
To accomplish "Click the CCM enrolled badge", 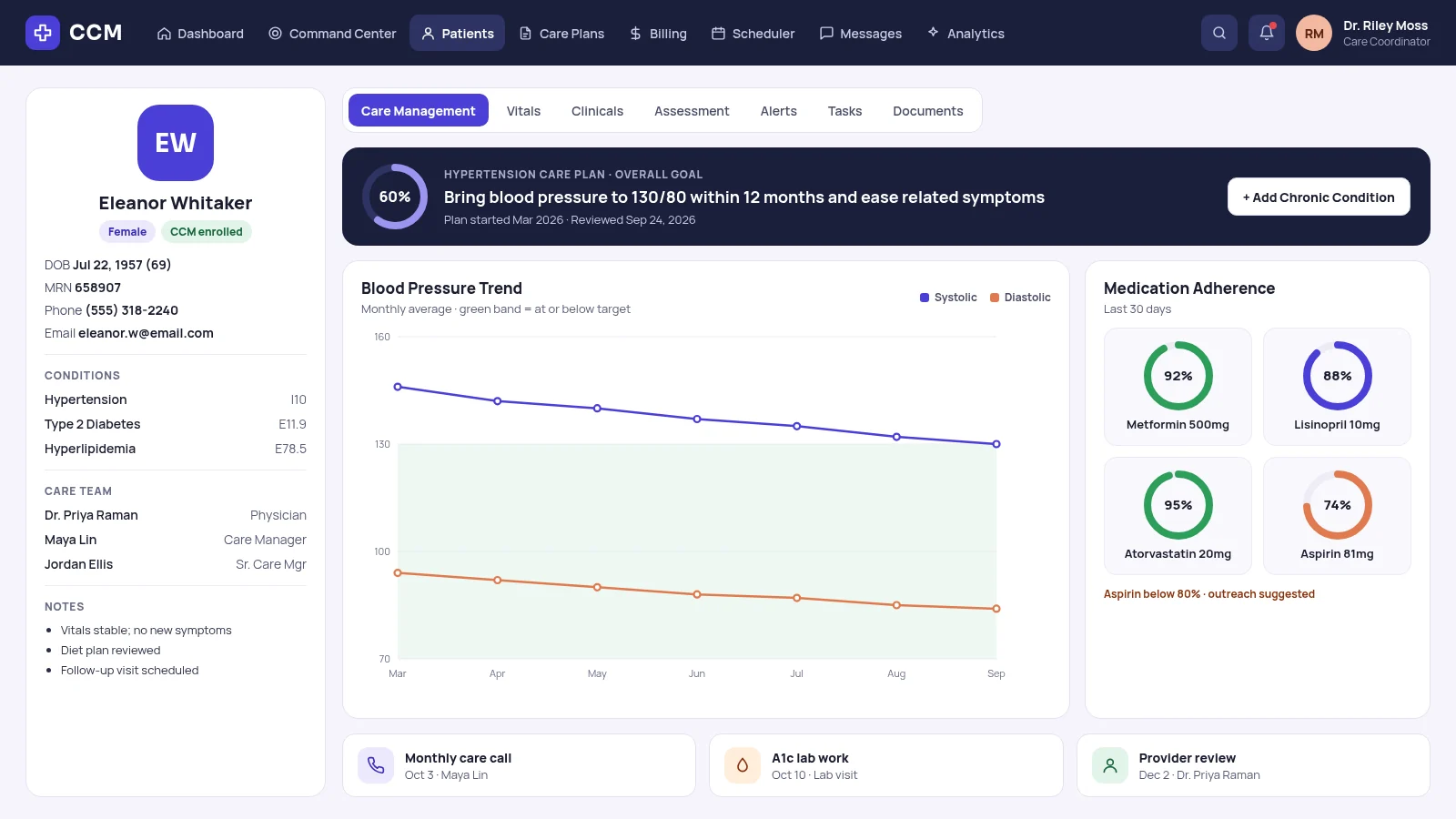I will click(207, 232).
